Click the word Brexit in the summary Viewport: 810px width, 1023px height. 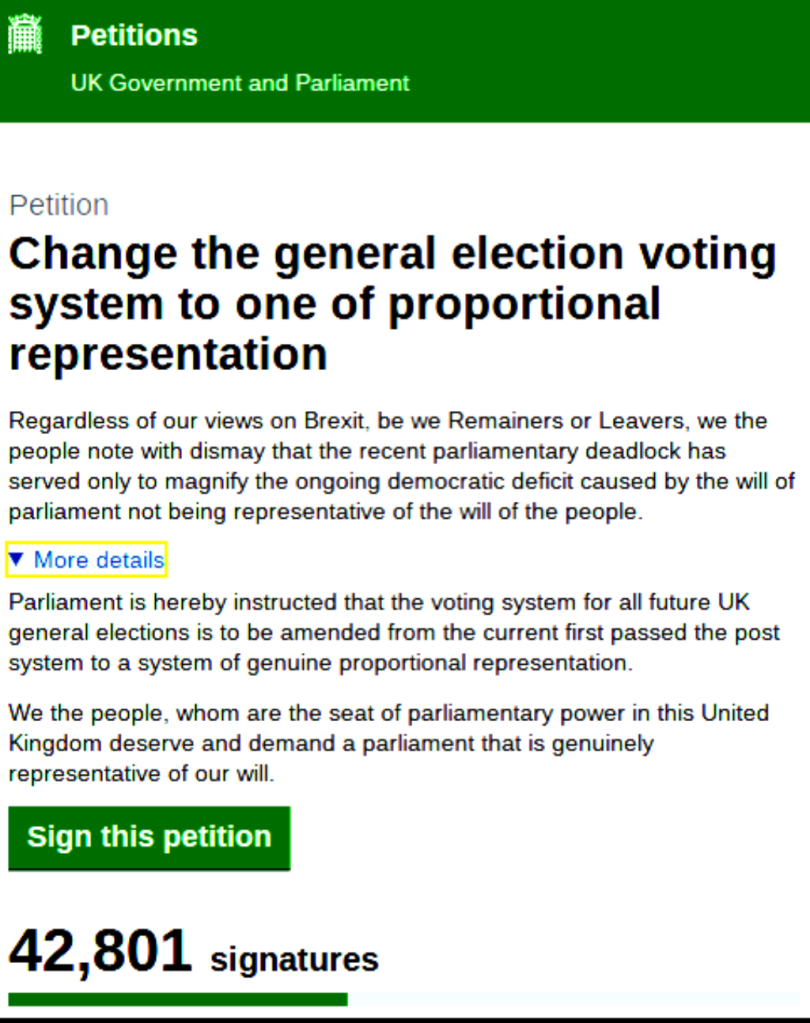tap(335, 420)
